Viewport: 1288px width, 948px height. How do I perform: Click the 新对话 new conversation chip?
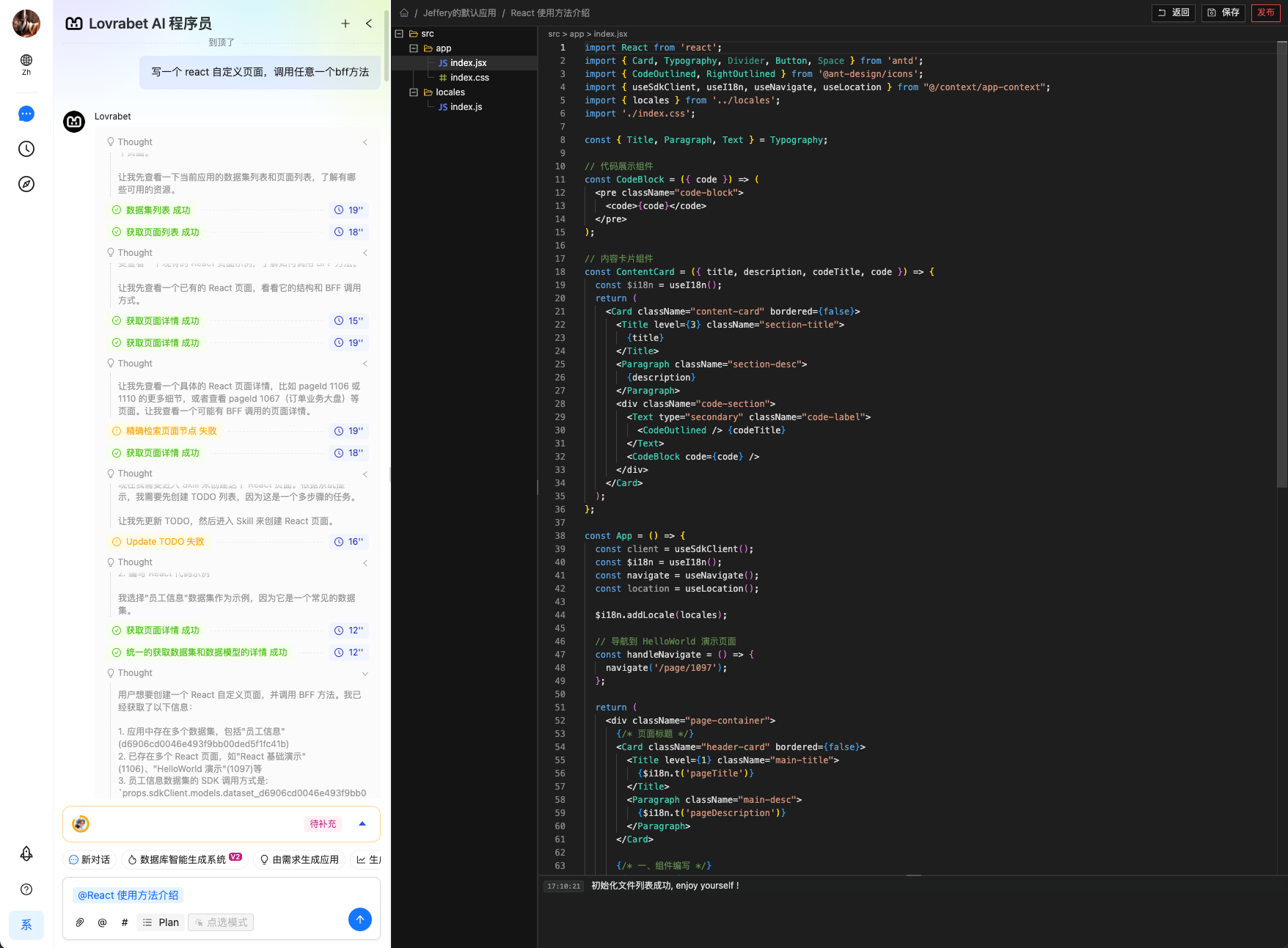point(89,859)
